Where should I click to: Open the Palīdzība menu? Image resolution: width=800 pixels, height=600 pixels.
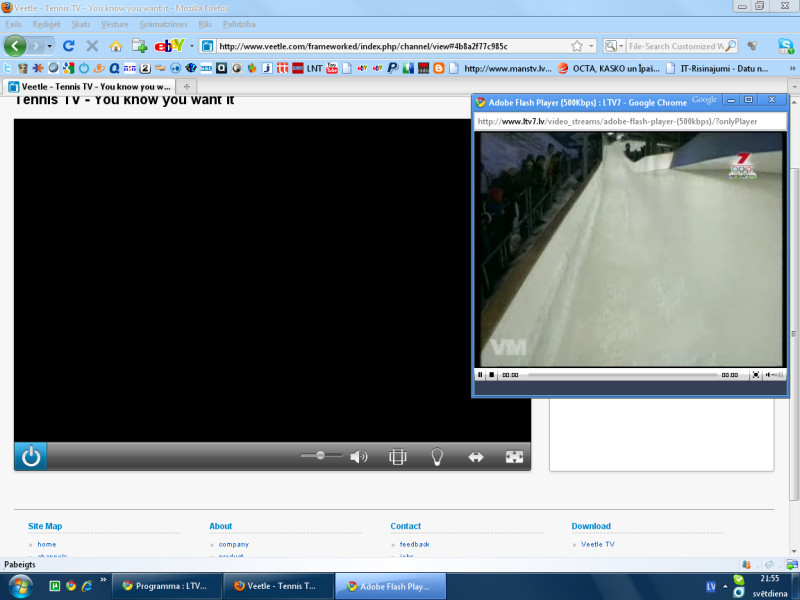coord(239,24)
